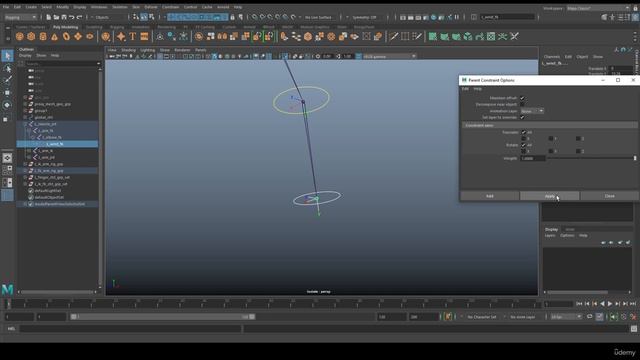Toggle Maintain offset checkbox

click(x=522, y=98)
